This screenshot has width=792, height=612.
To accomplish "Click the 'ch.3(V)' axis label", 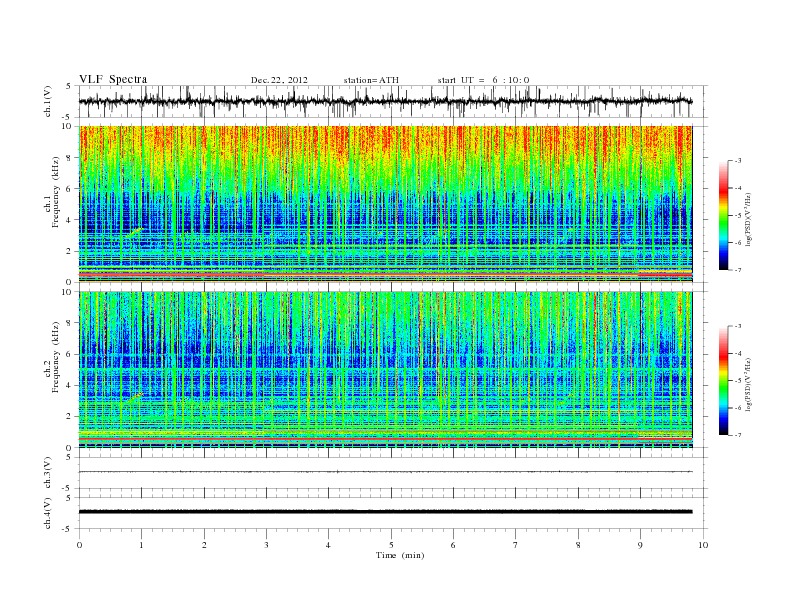I will [48, 473].
